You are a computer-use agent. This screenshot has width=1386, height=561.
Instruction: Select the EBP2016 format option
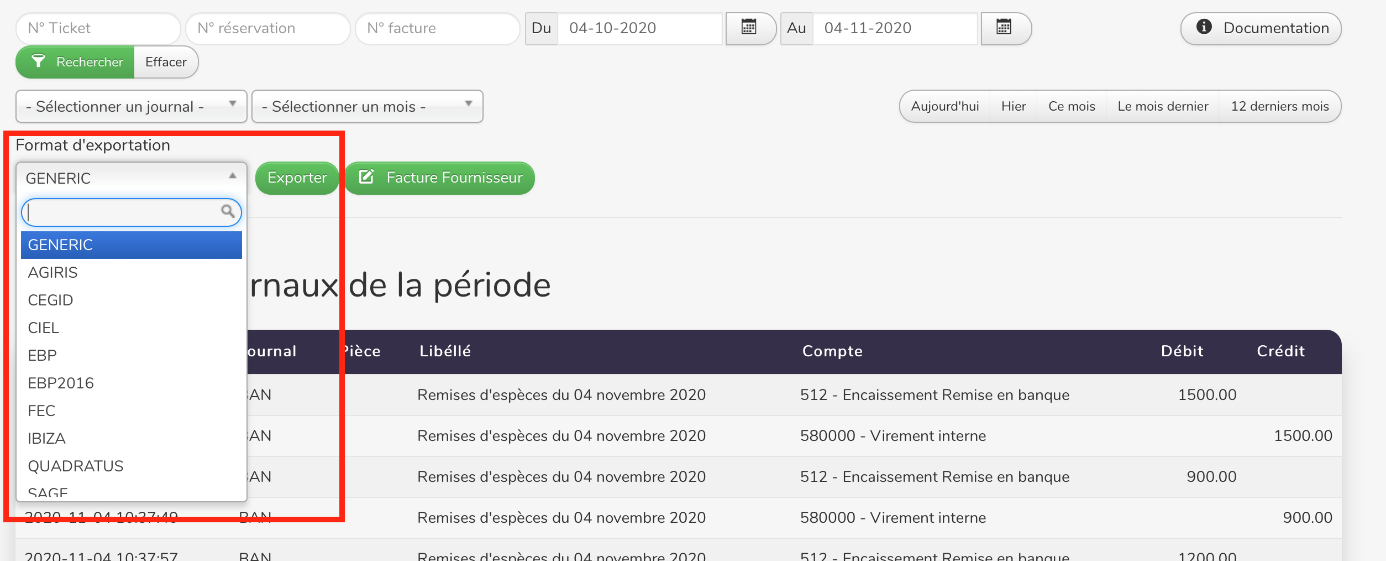tap(61, 383)
